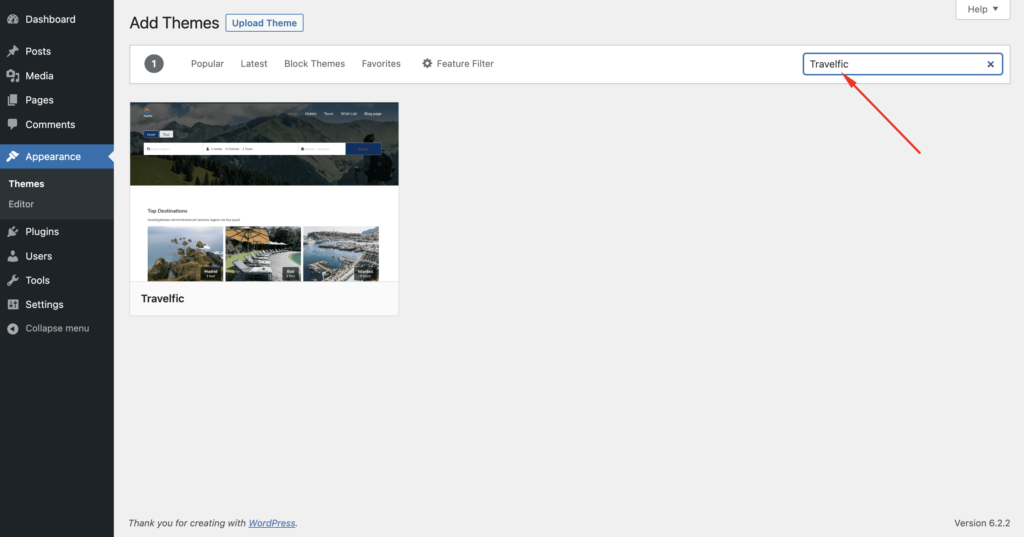This screenshot has height=537, width=1024.
Task: Switch to the Popular themes tab
Action: point(207,63)
